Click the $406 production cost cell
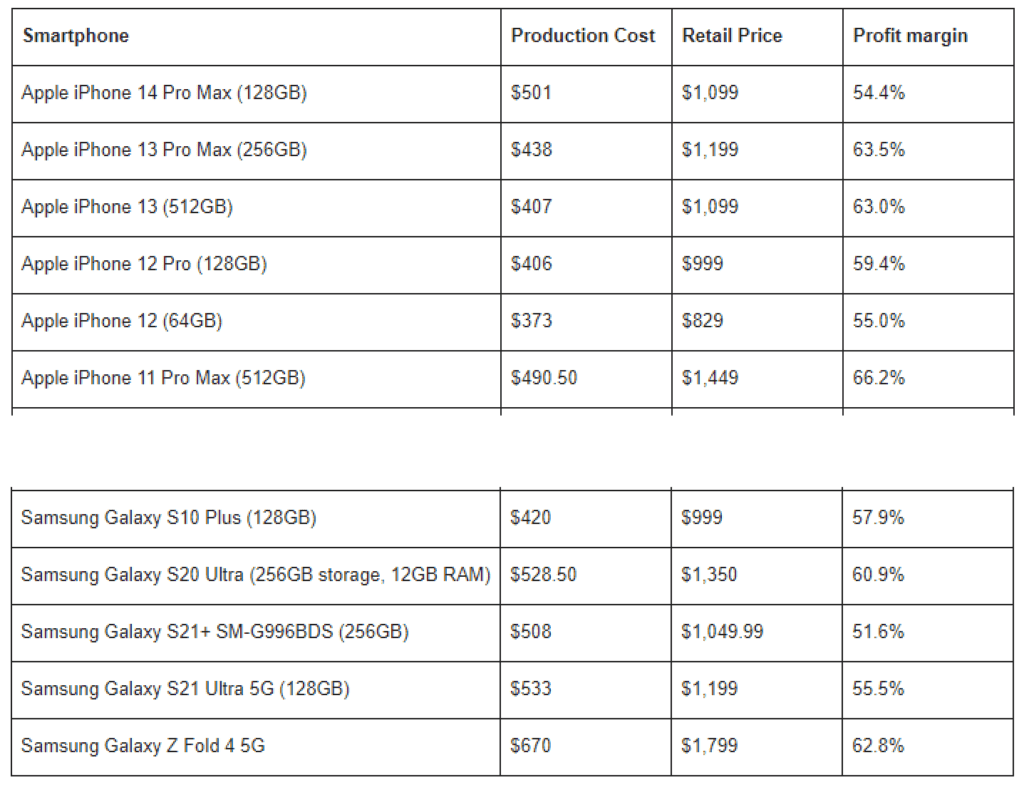Viewport: 1024px width, 785px height. [531, 264]
